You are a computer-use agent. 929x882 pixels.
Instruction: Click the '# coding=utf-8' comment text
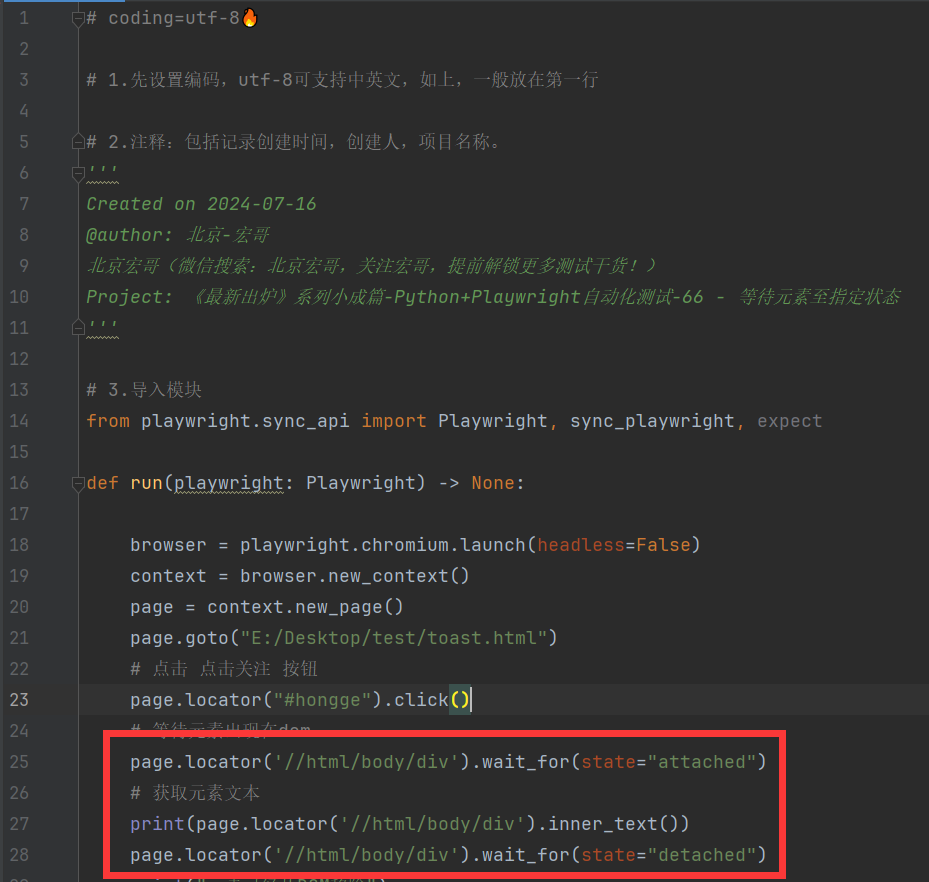[x=163, y=18]
